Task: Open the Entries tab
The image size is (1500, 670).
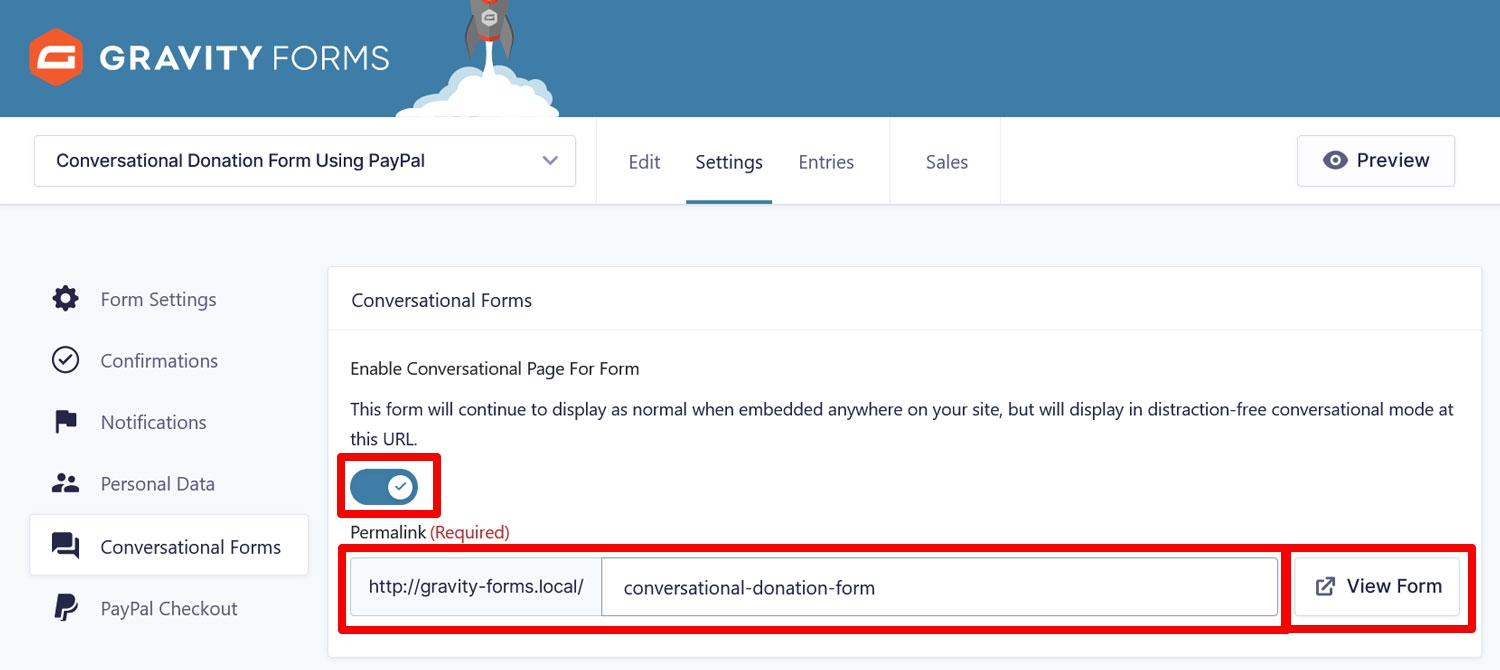Action: (826, 162)
